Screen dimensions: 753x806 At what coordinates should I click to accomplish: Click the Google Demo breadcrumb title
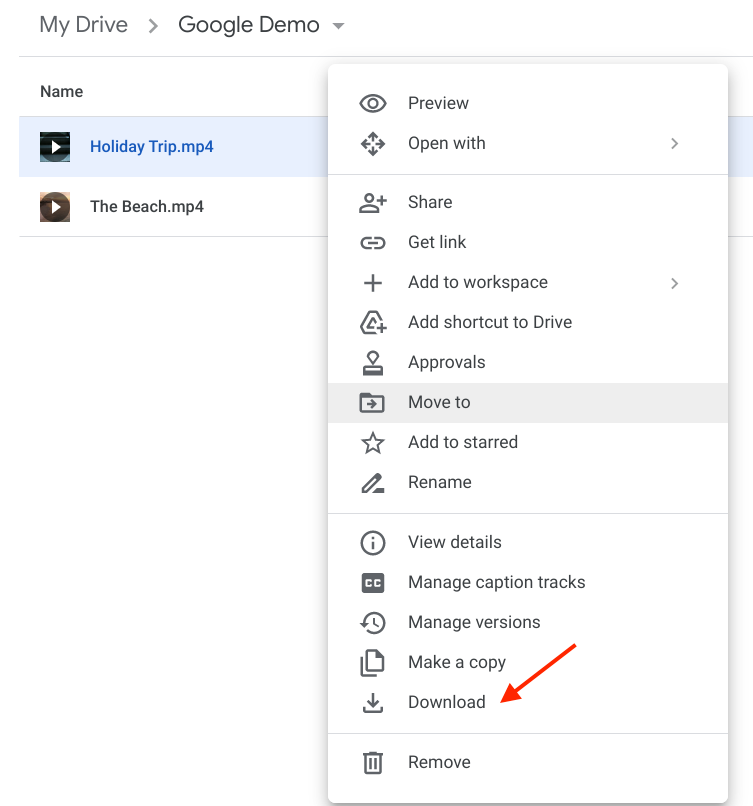(x=249, y=25)
